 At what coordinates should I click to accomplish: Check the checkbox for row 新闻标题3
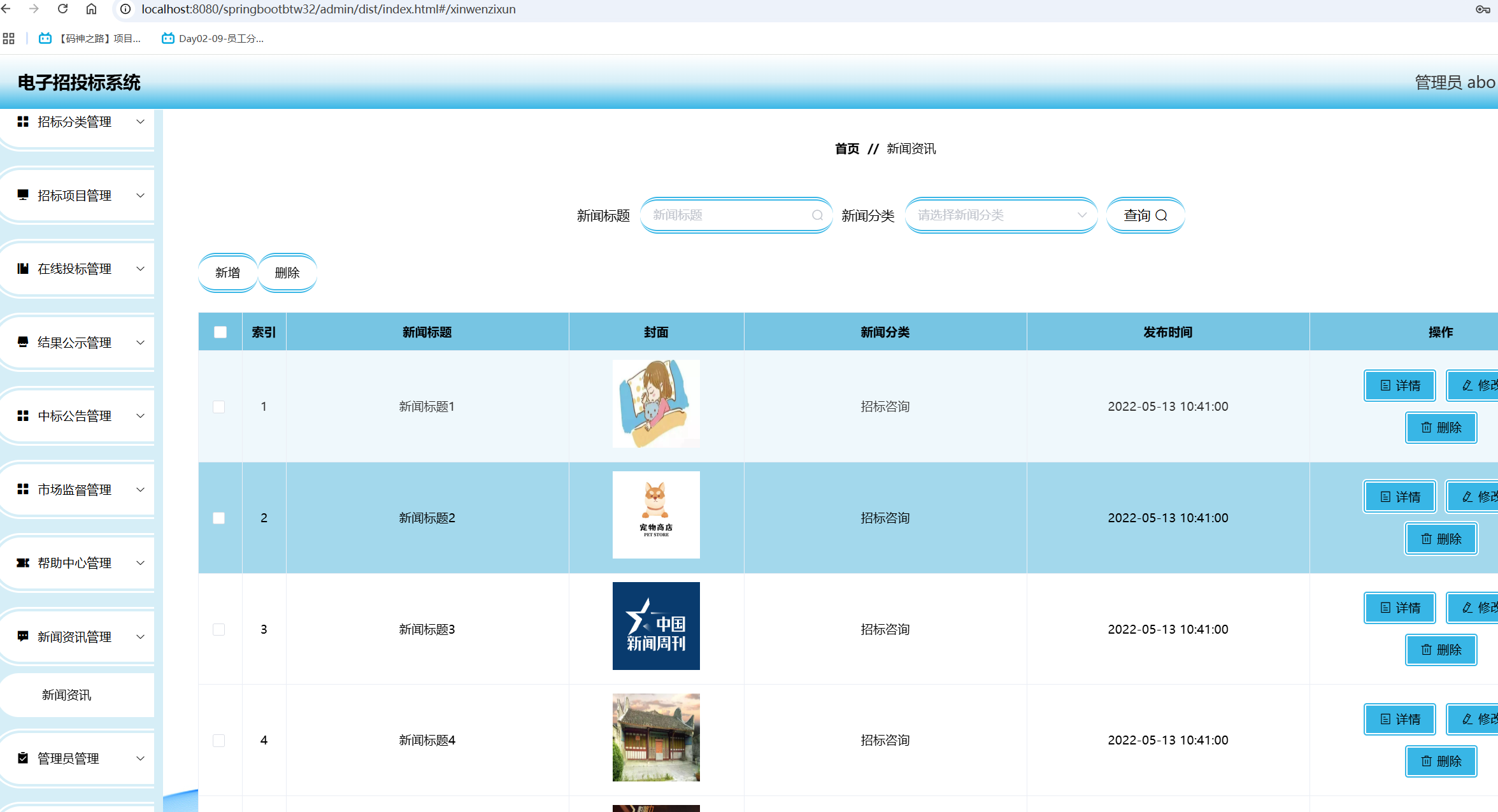[x=219, y=629]
